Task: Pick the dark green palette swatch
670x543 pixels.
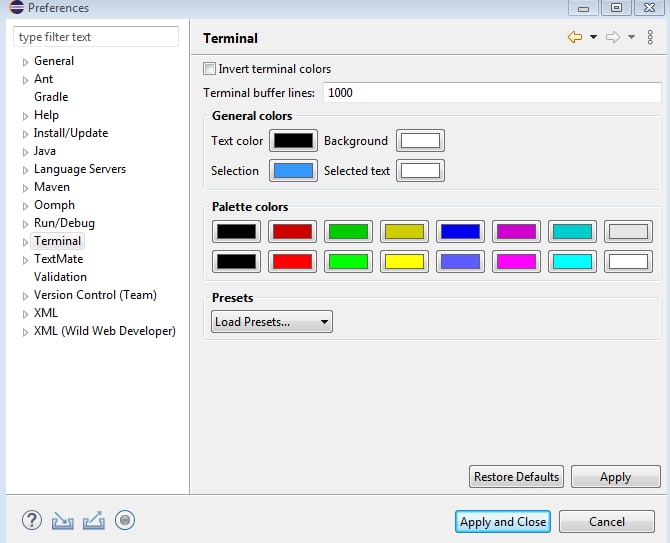Action: coord(348,232)
